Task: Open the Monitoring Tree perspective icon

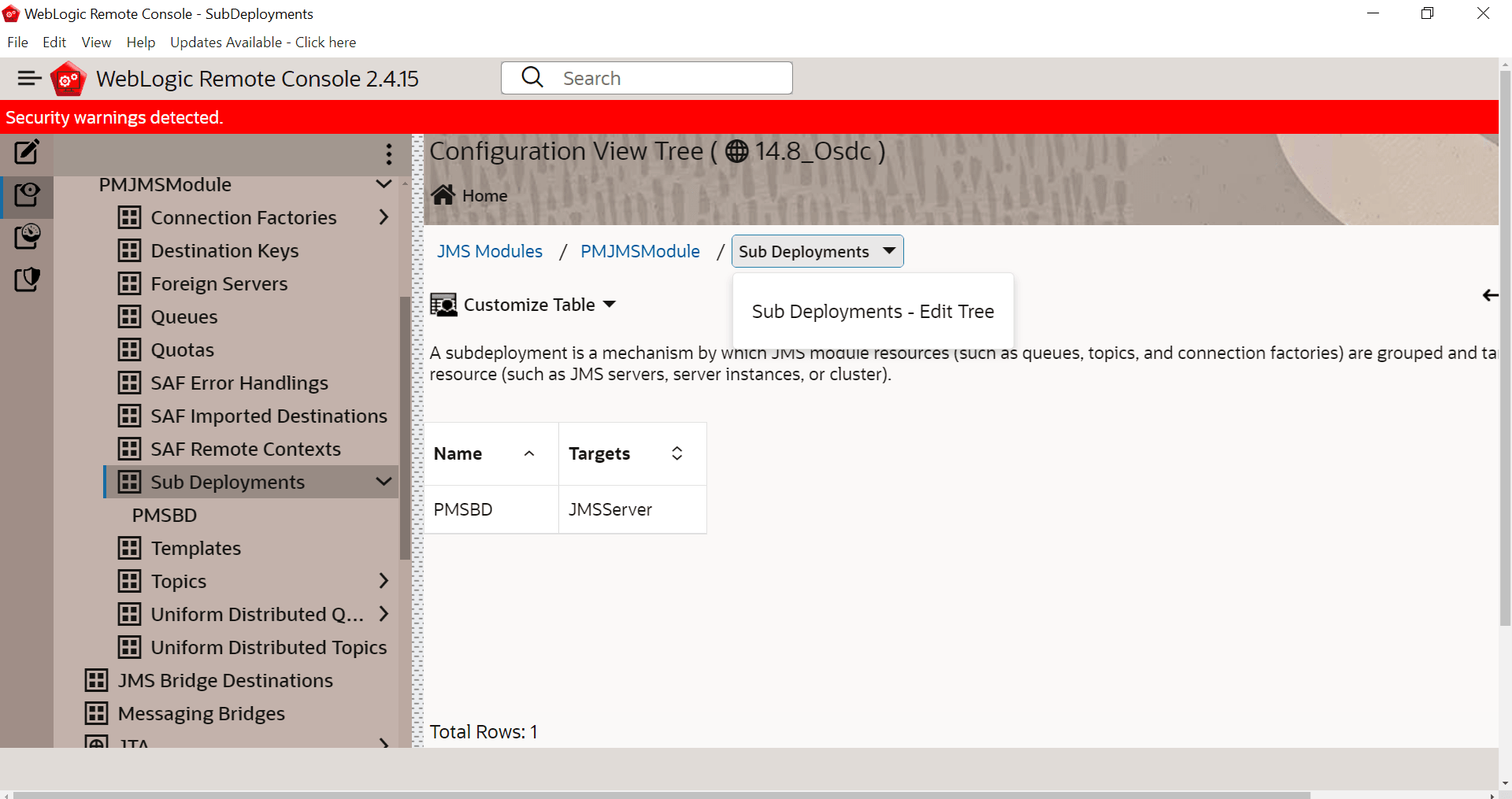Action: [27, 236]
